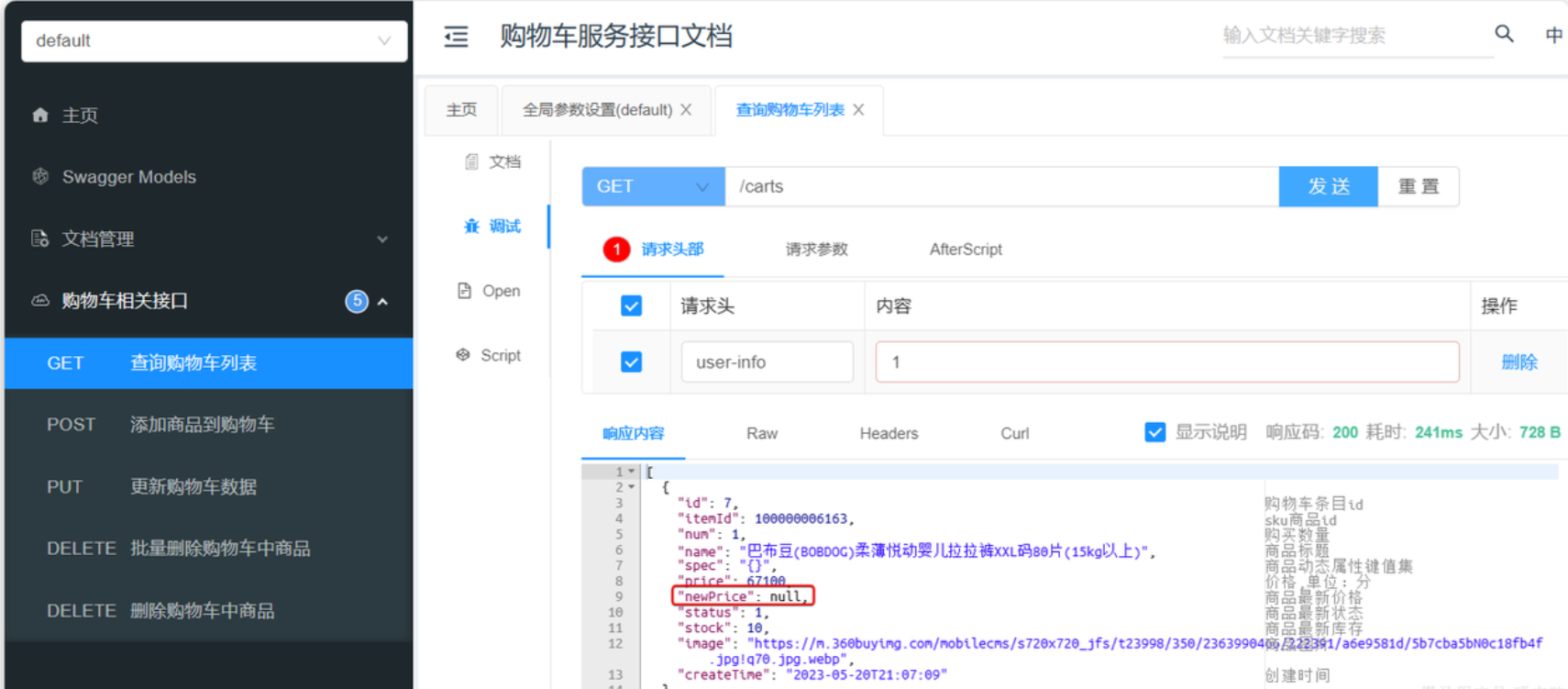Click the sidebar collapse menu icon

point(456,37)
